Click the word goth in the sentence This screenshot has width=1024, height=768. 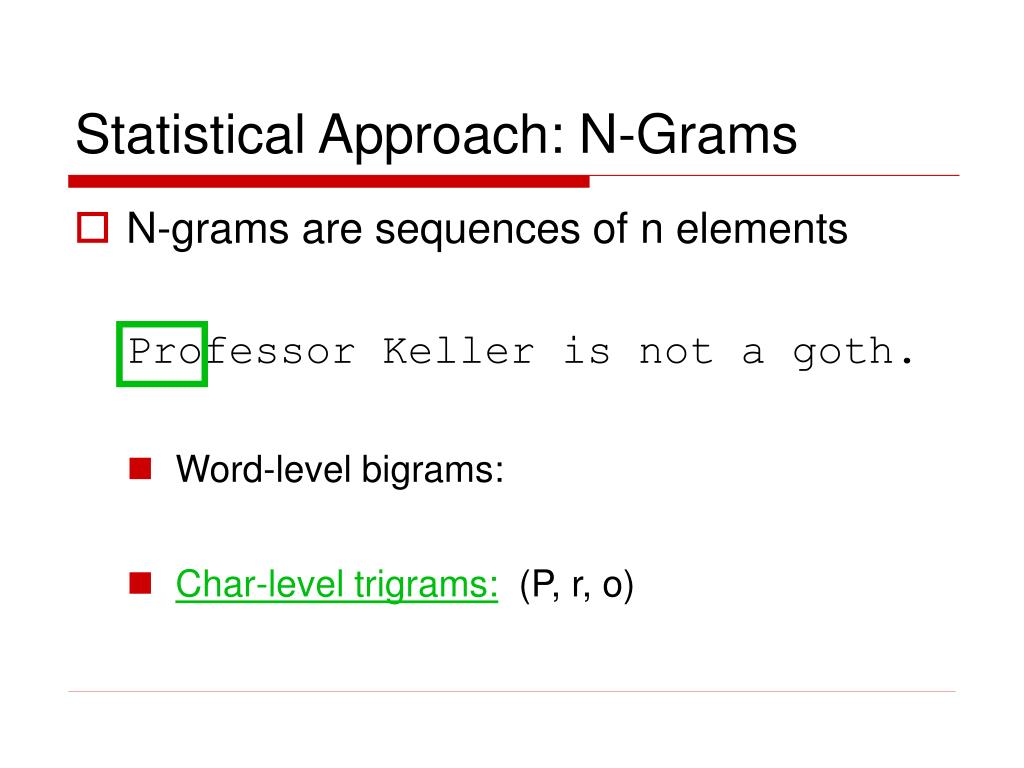point(842,355)
